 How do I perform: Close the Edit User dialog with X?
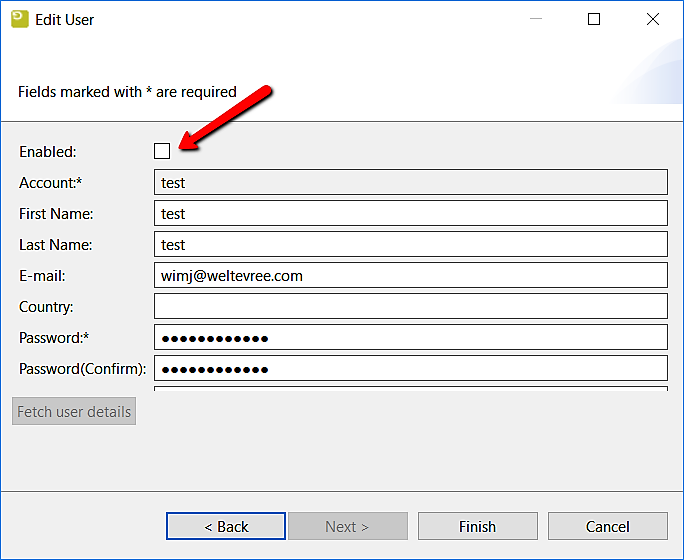[653, 19]
